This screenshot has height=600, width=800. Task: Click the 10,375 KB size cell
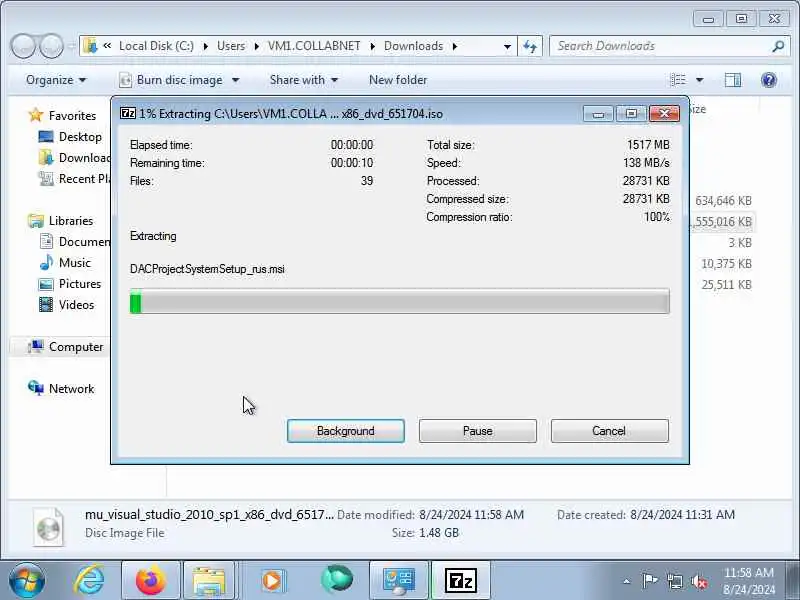(x=726, y=264)
